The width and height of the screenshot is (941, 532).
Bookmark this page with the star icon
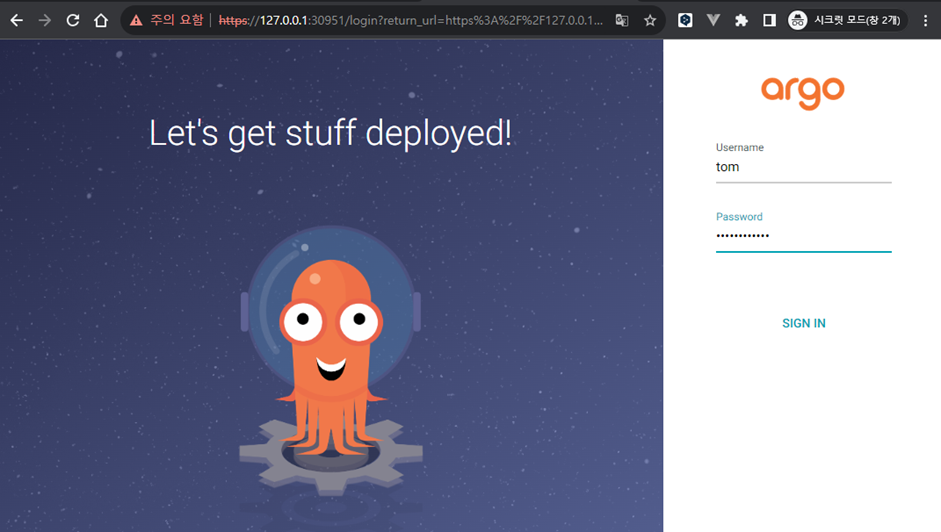click(650, 20)
